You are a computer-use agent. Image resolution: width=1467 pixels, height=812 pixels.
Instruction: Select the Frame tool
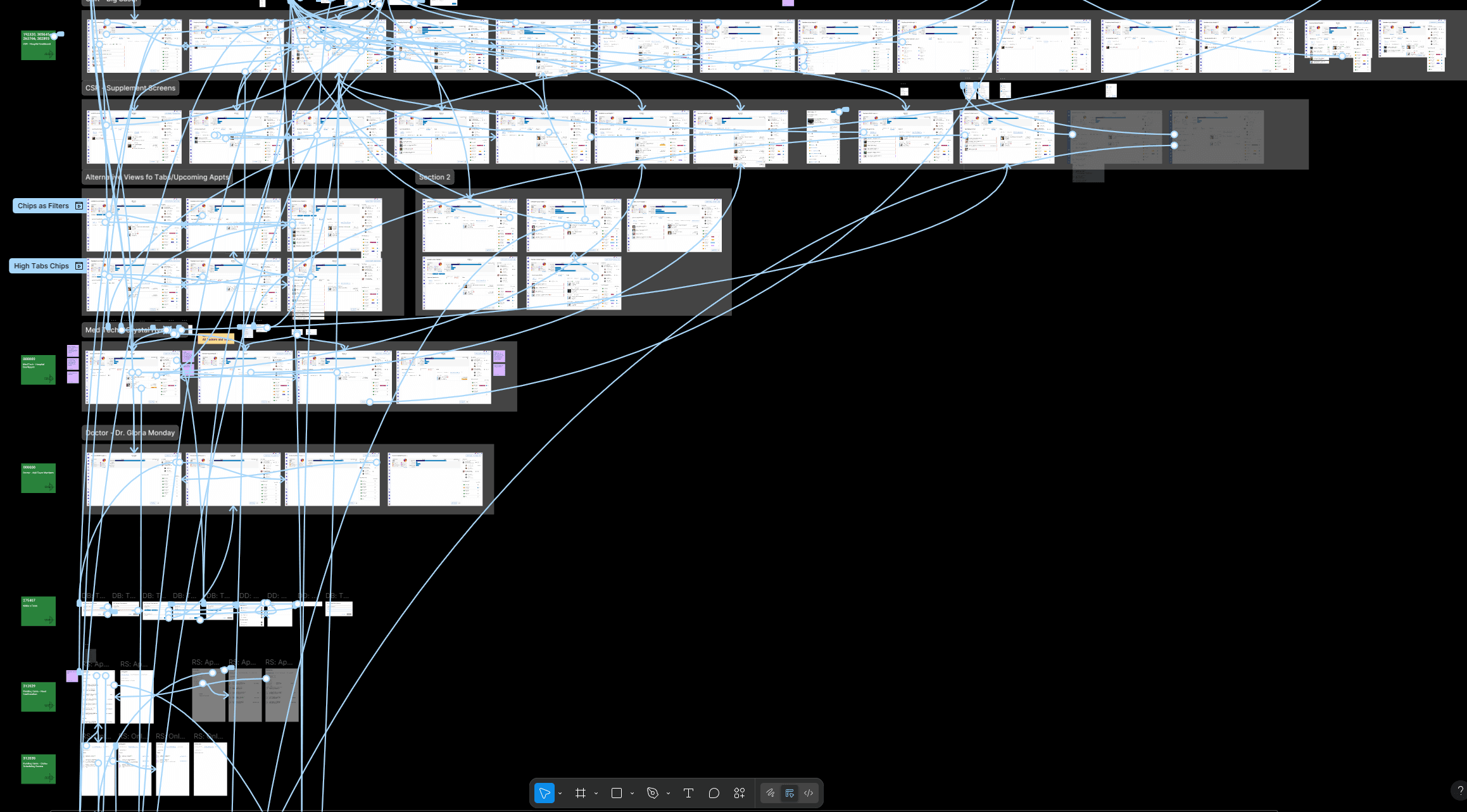tap(580, 793)
